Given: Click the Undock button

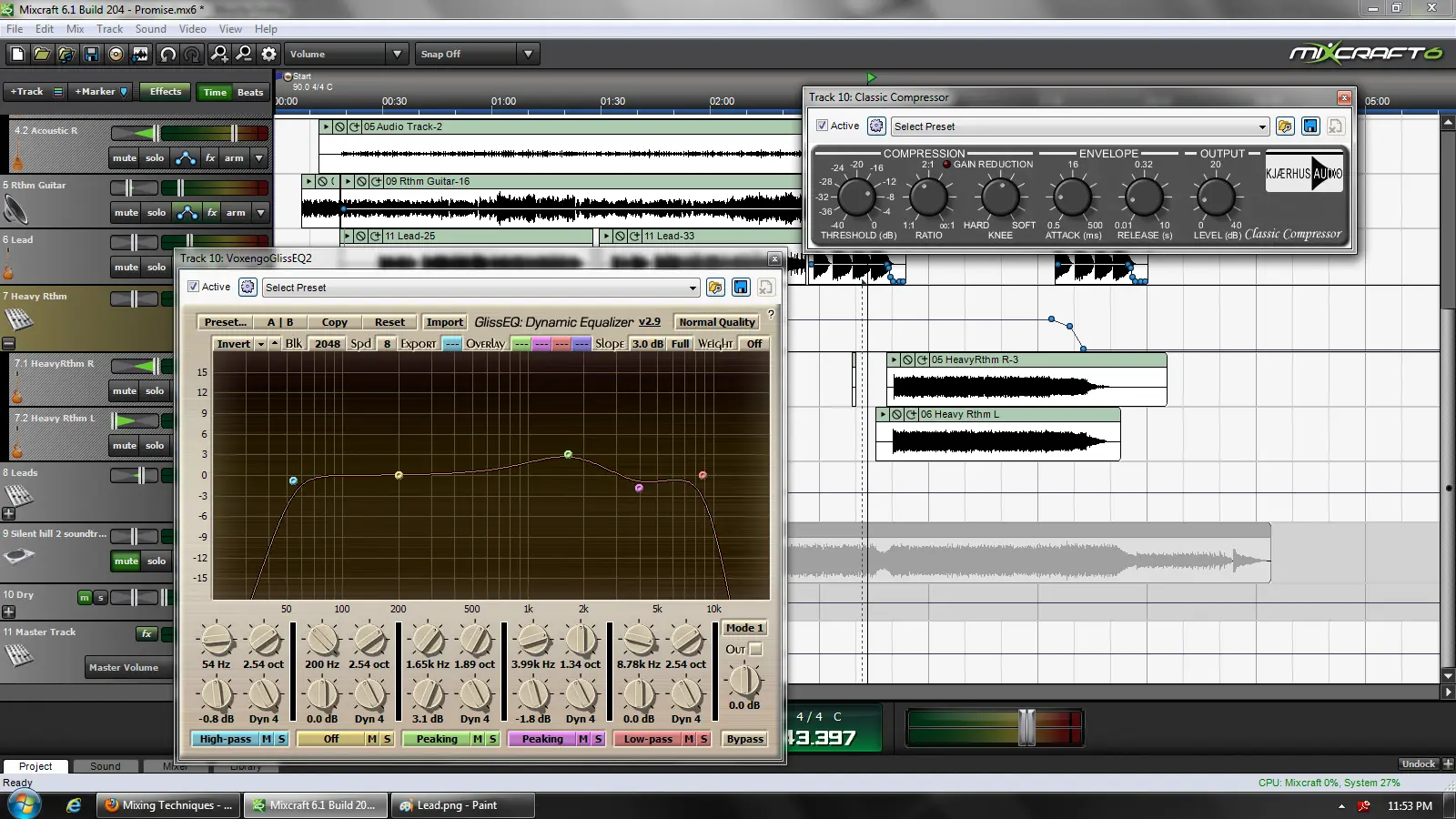Looking at the screenshot, I should tap(1418, 764).
